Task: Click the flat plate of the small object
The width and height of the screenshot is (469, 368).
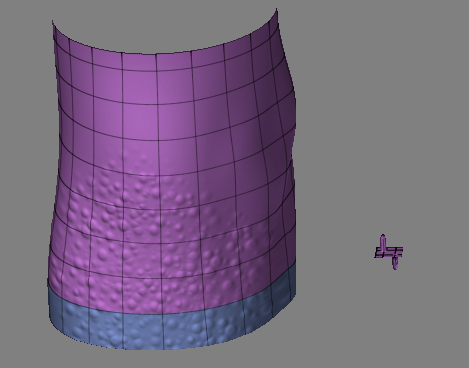Action: coord(389,252)
